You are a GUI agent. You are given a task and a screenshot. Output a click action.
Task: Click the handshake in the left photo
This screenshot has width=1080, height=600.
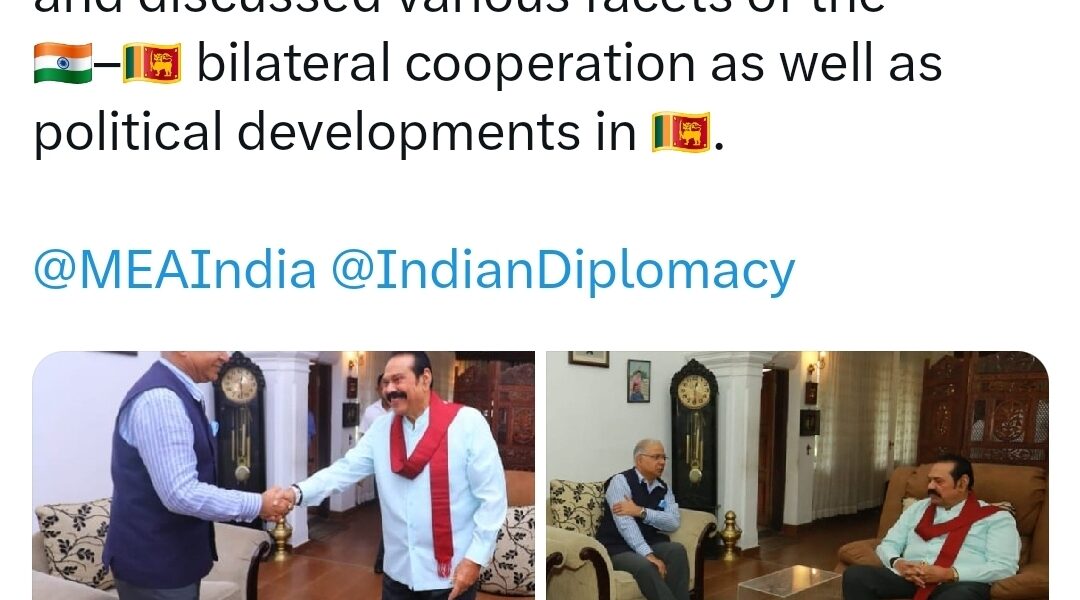pyautogui.click(x=277, y=503)
